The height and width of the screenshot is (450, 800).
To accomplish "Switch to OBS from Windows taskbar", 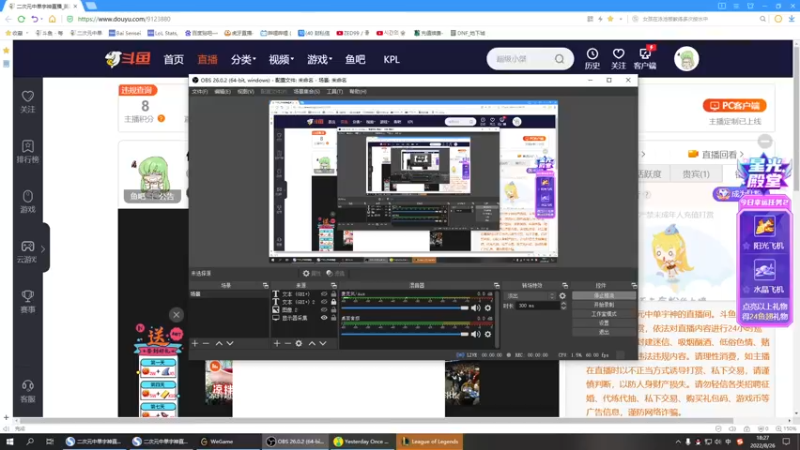I will pos(295,442).
